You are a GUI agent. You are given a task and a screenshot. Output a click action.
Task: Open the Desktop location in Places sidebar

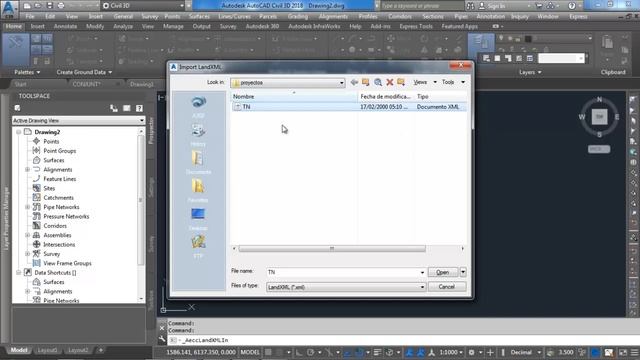[x=198, y=219]
